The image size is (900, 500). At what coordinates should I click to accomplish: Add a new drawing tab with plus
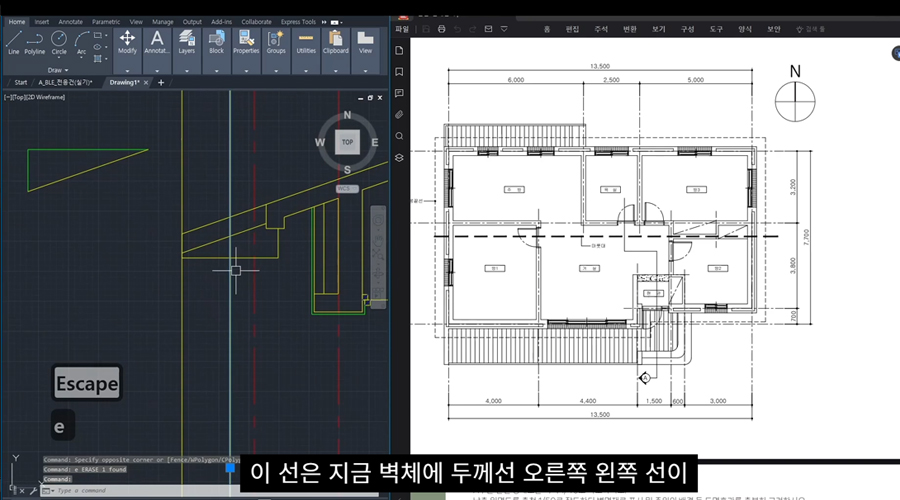[x=161, y=82]
